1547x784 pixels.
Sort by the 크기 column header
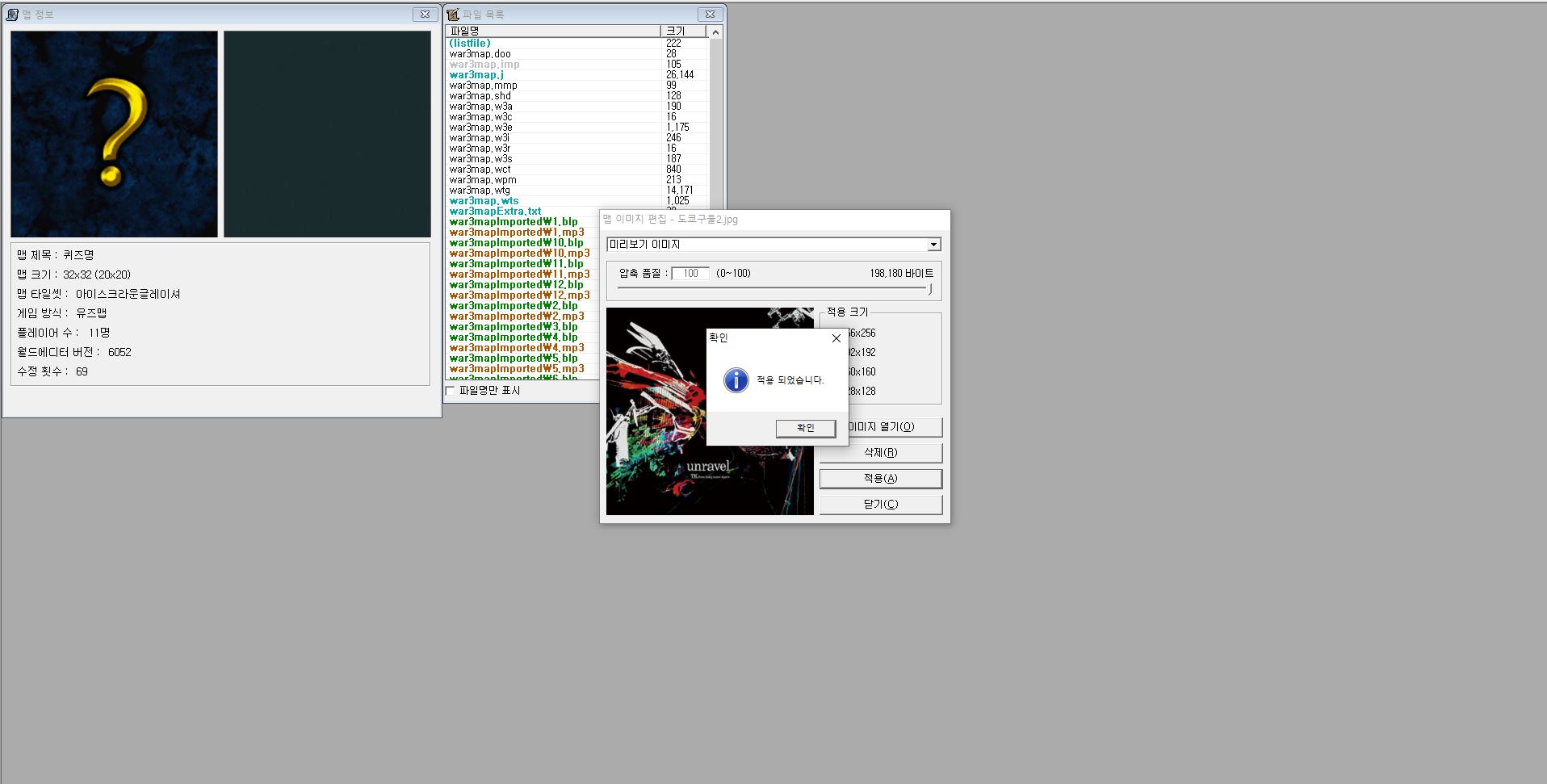pos(683,31)
